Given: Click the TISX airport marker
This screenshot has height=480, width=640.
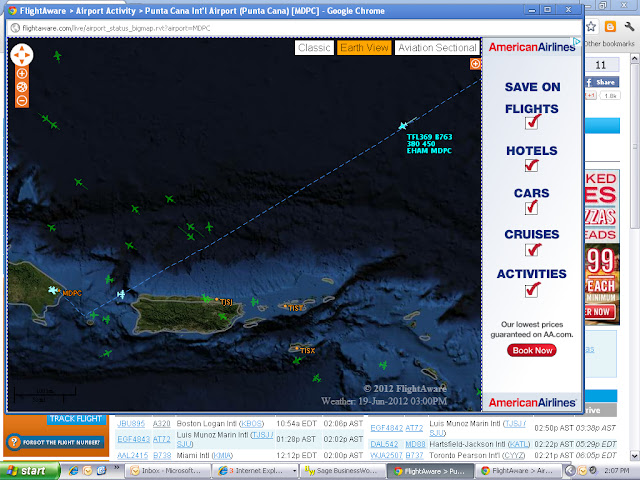Looking at the screenshot, I should (297, 348).
